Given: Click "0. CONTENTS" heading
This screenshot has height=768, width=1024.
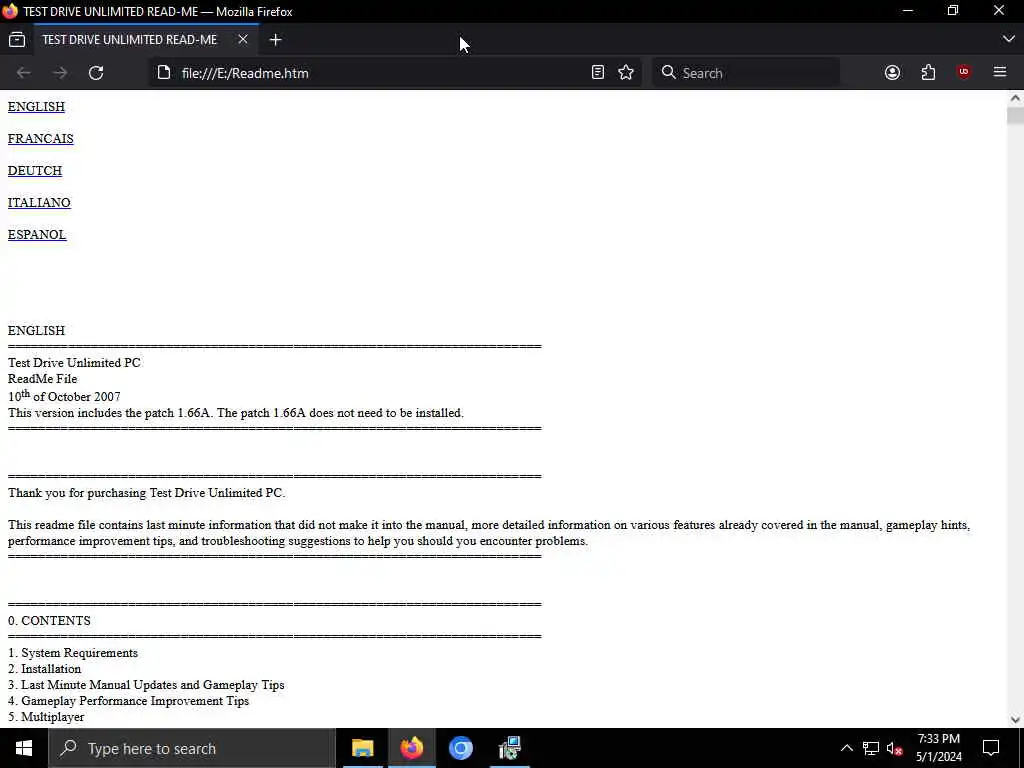Looking at the screenshot, I should [49, 620].
